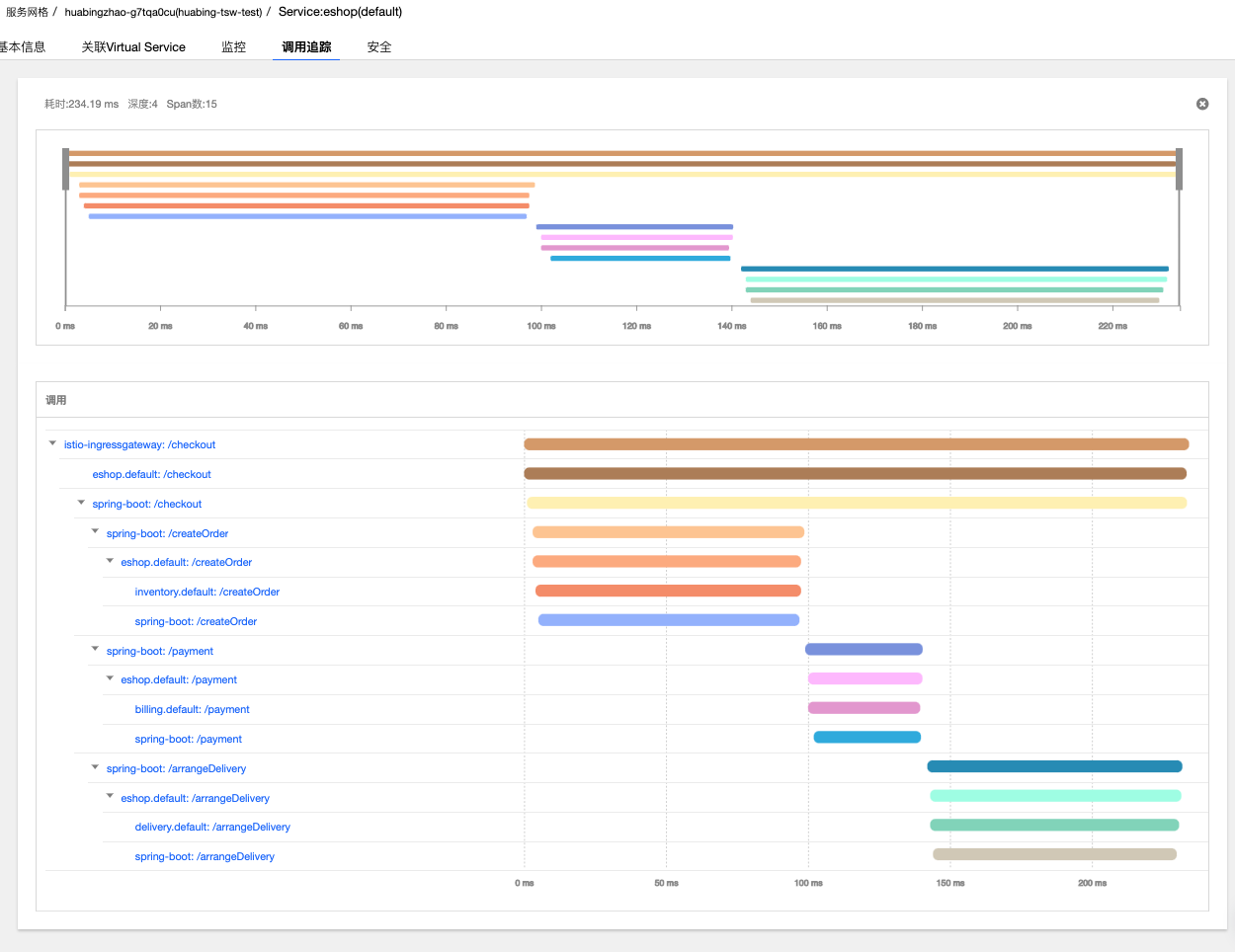Click the delivery.default: /arrangeDelivery span link
This screenshot has height=952, width=1235.
212,827
